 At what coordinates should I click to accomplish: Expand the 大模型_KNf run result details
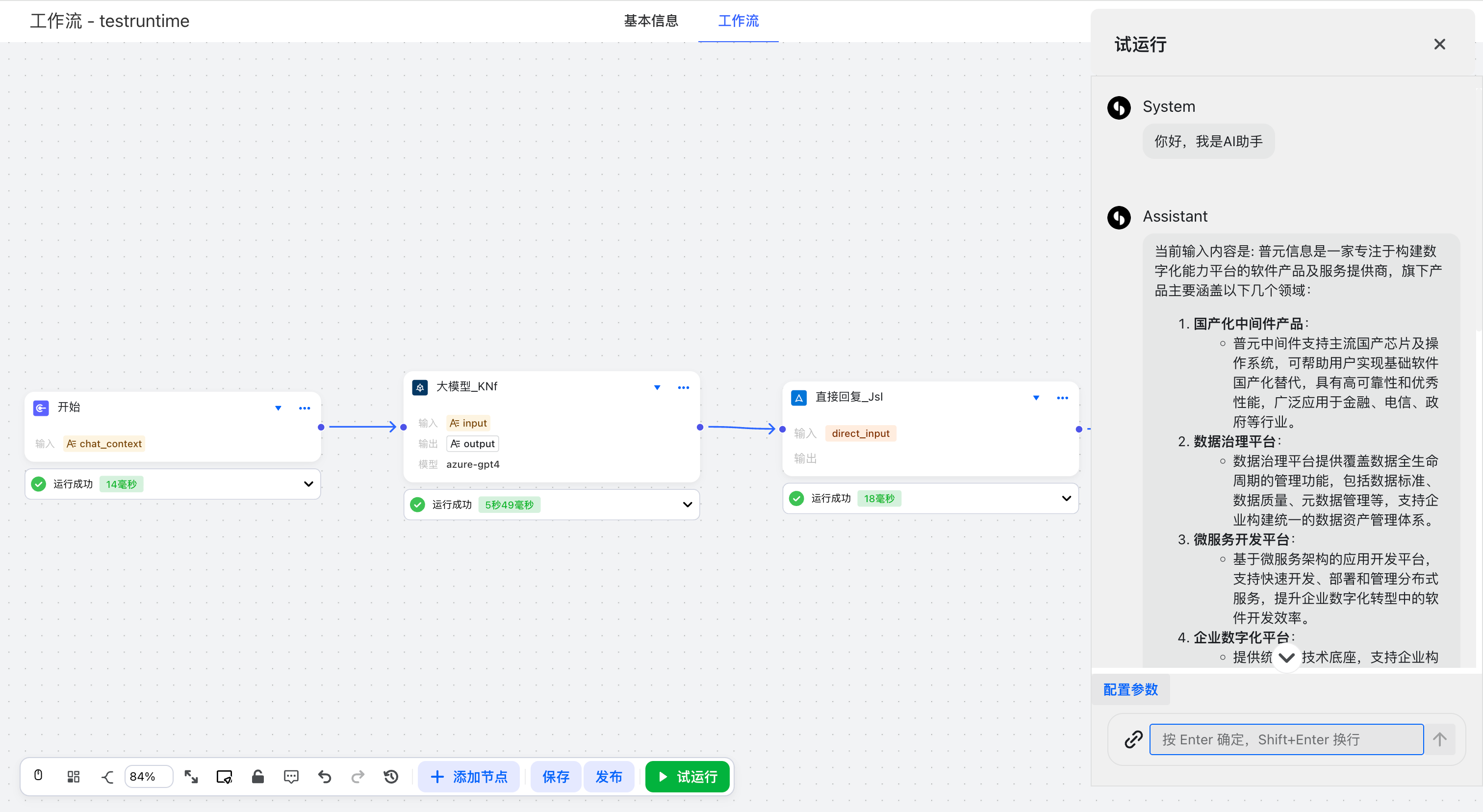[x=687, y=505]
